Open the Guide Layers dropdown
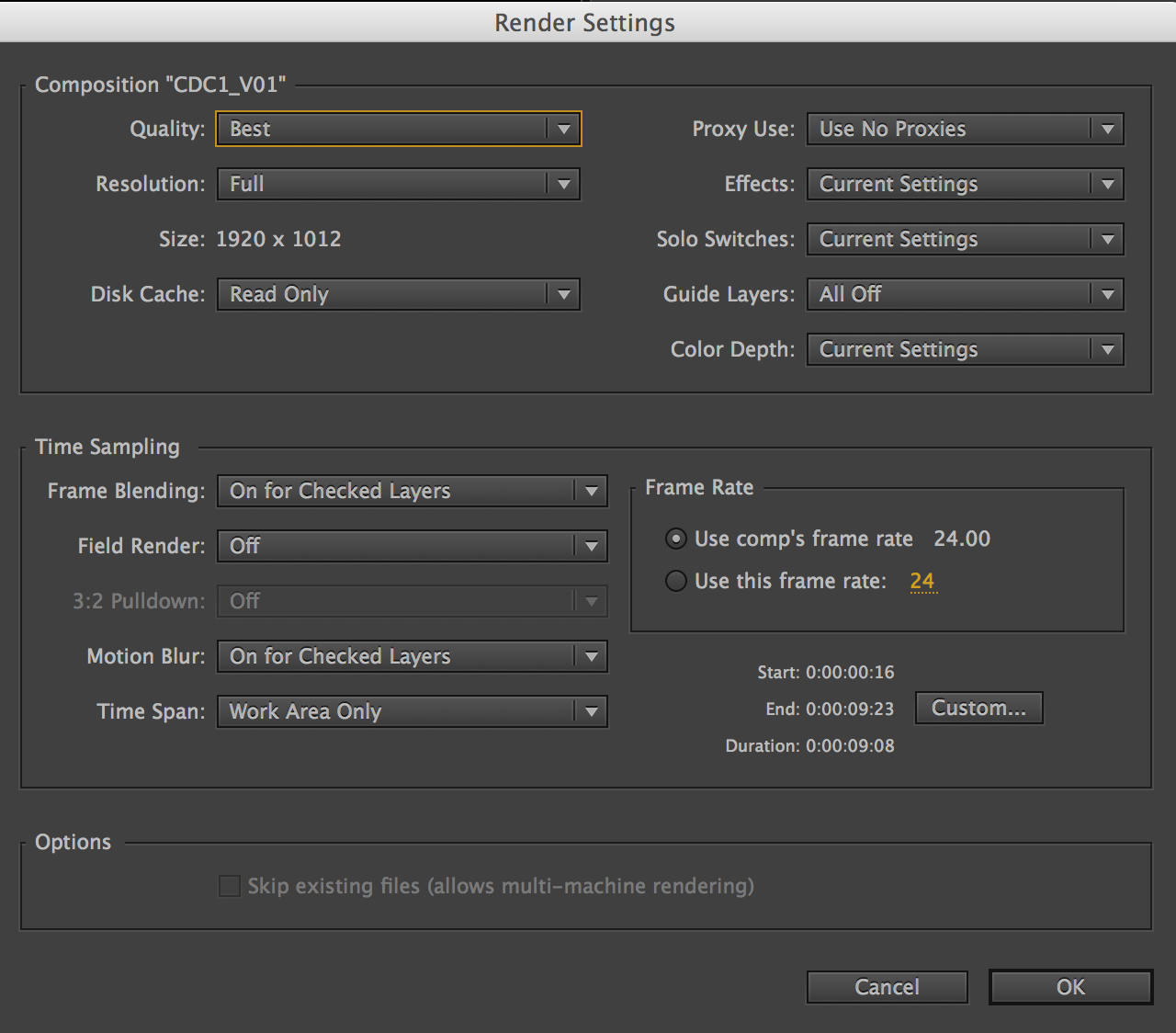This screenshot has height=1033, width=1176. coord(965,294)
